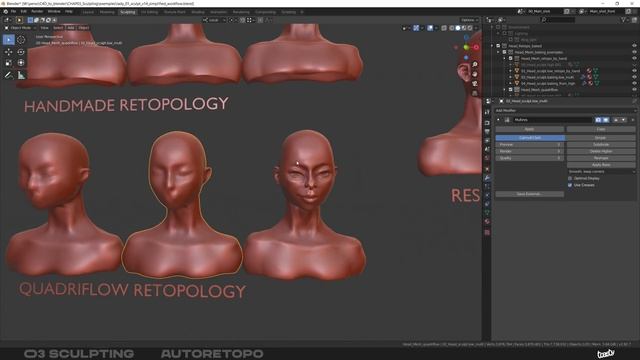Uncheck the Use Creases checkbox
The image size is (640, 360).
(x=570, y=185)
